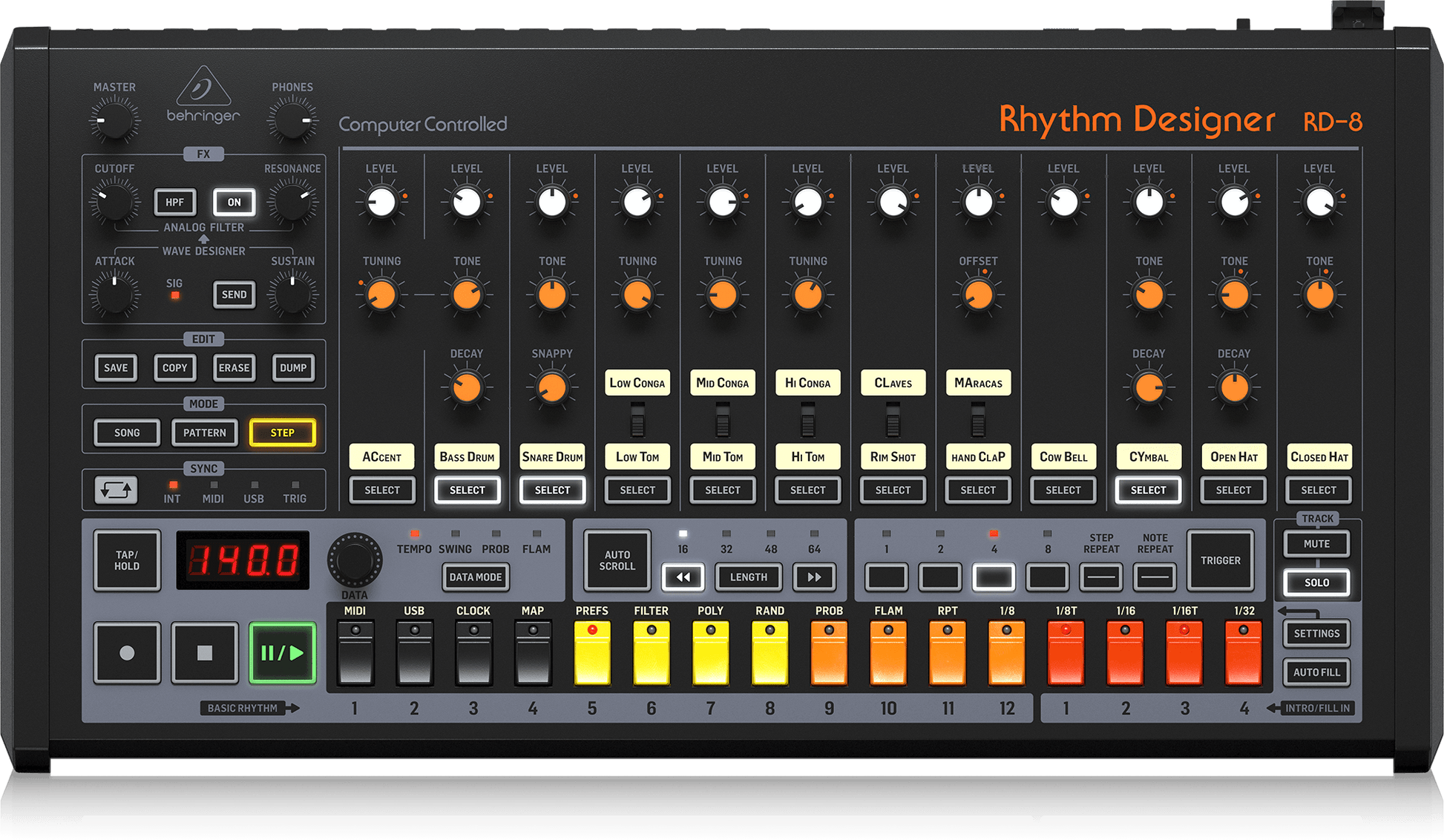Switch to Song mode
The width and height of the screenshot is (1444, 840).
point(126,432)
